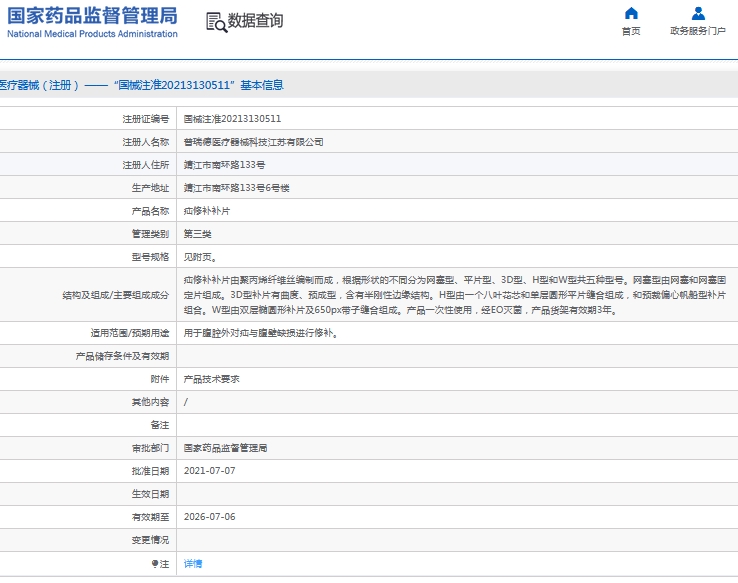Select attachment value 产品技术要求
The height and width of the screenshot is (583, 738).
coord(211,379)
